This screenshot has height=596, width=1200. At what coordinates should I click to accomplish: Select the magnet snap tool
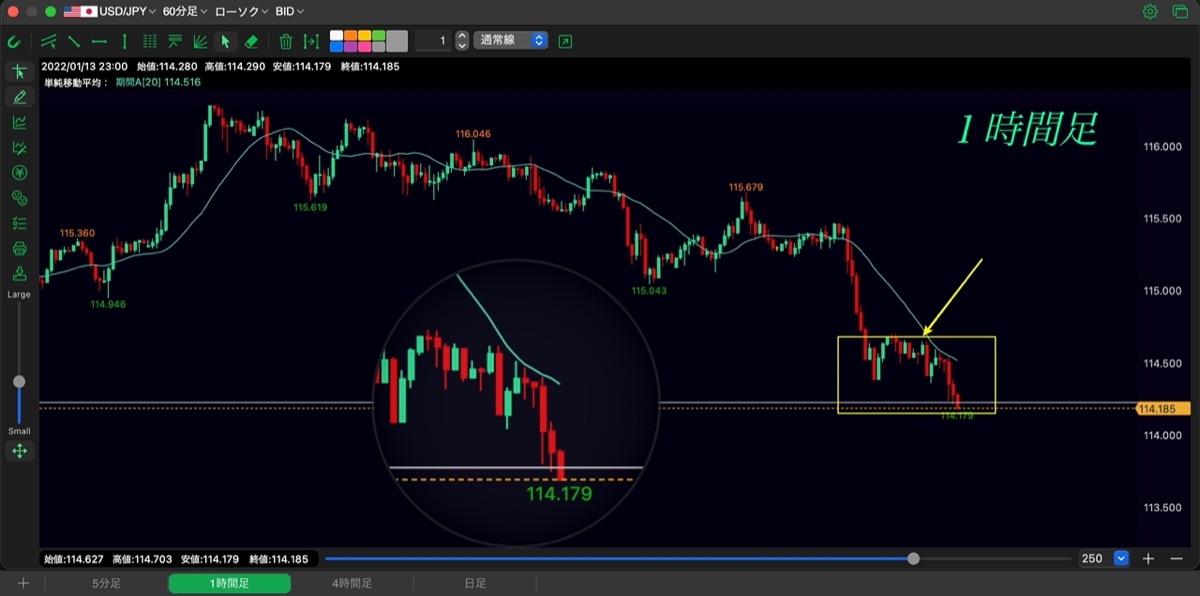pos(14,41)
